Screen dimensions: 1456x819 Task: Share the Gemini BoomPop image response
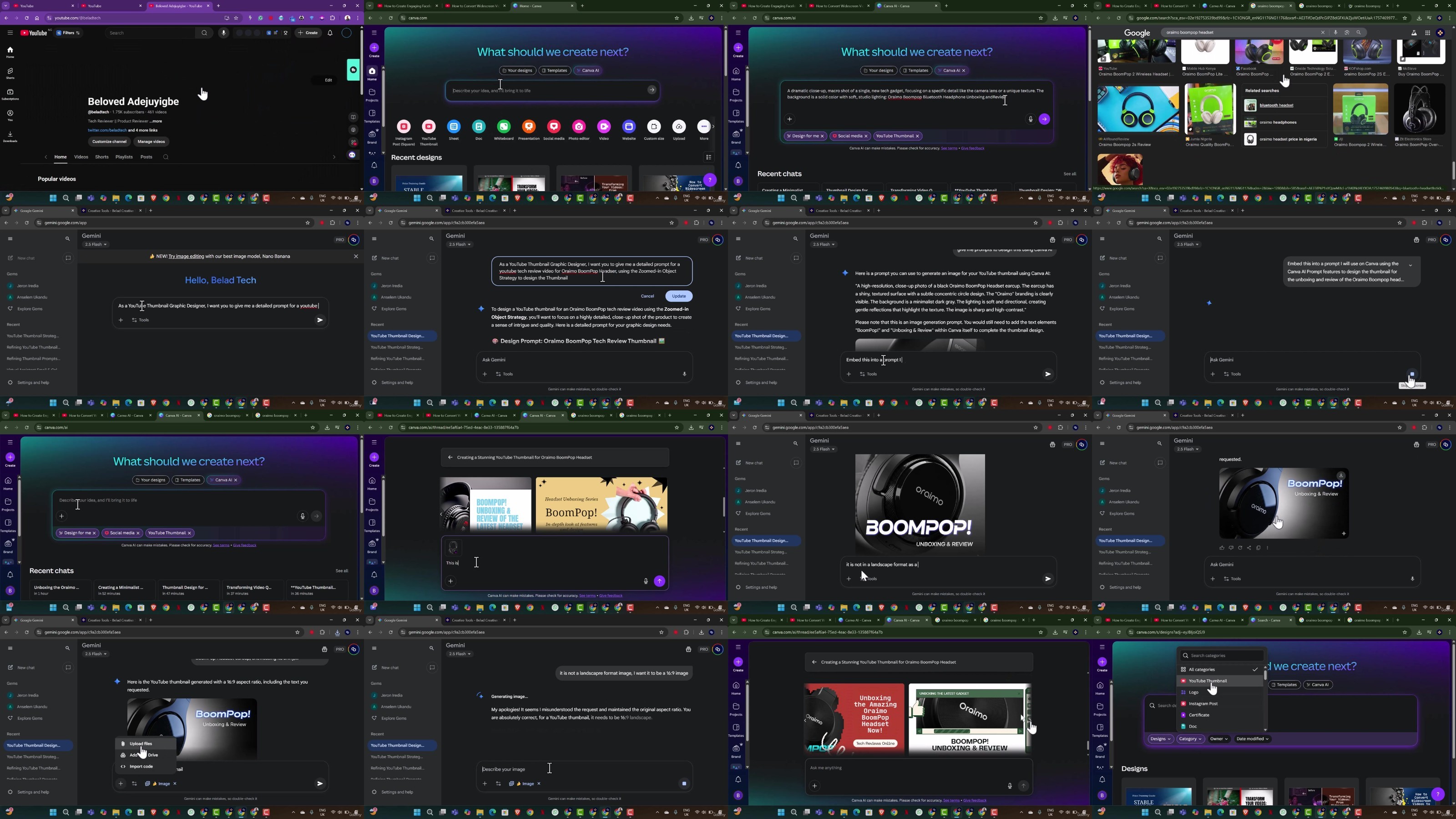1249,548
